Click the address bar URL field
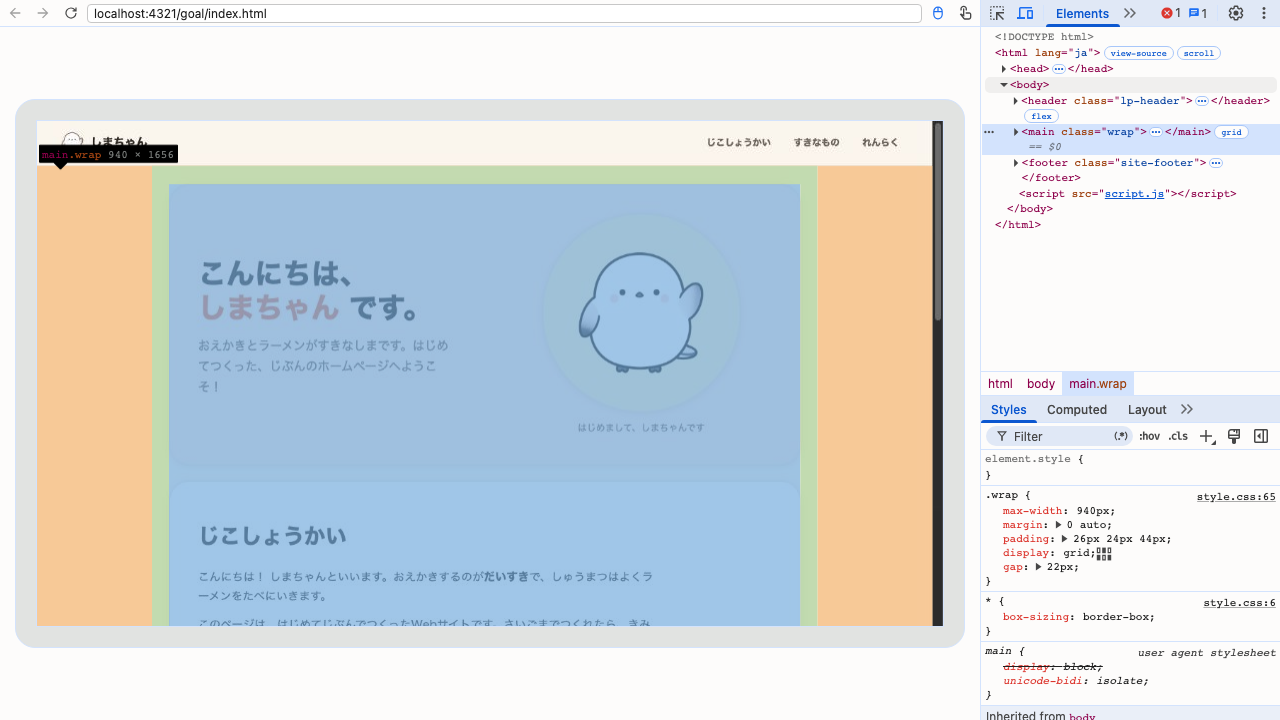The width and height of the screenshot is (1280, 720). [x=504, y=13]
